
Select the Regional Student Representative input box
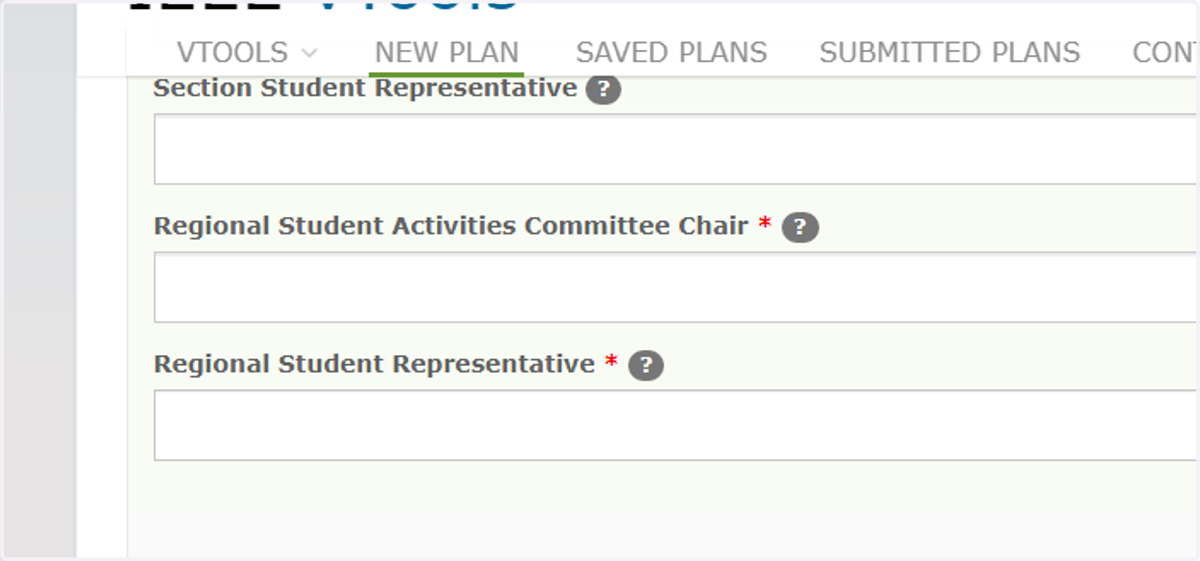[676, 425]
